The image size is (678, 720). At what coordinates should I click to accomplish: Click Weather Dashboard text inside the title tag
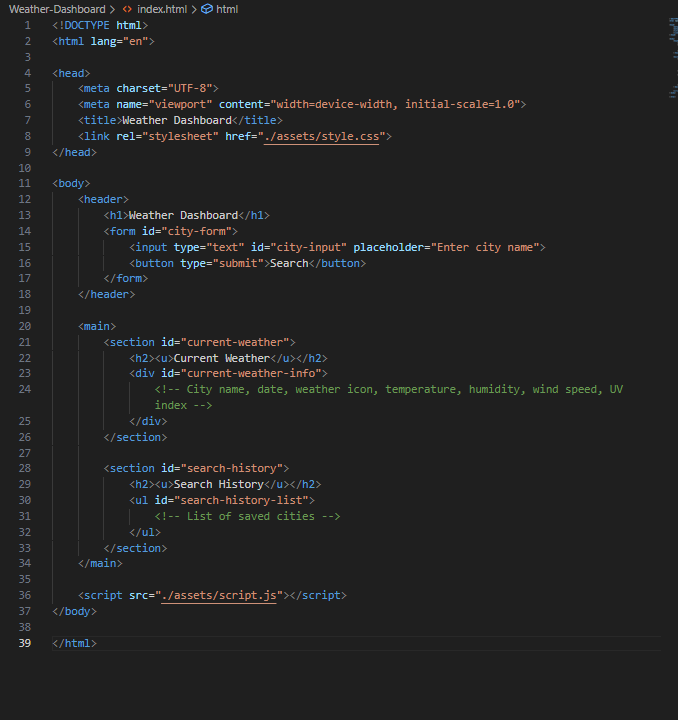pyautogui.click(x=177, y=120)
